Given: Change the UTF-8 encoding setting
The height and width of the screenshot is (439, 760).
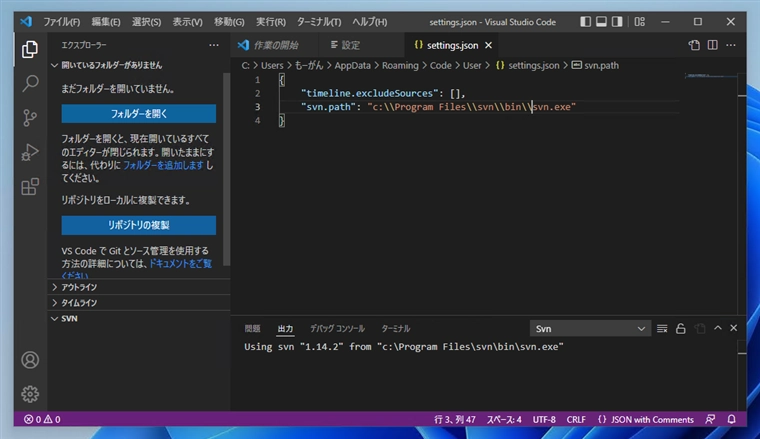Looking at the screenshot, I should 544,419.
